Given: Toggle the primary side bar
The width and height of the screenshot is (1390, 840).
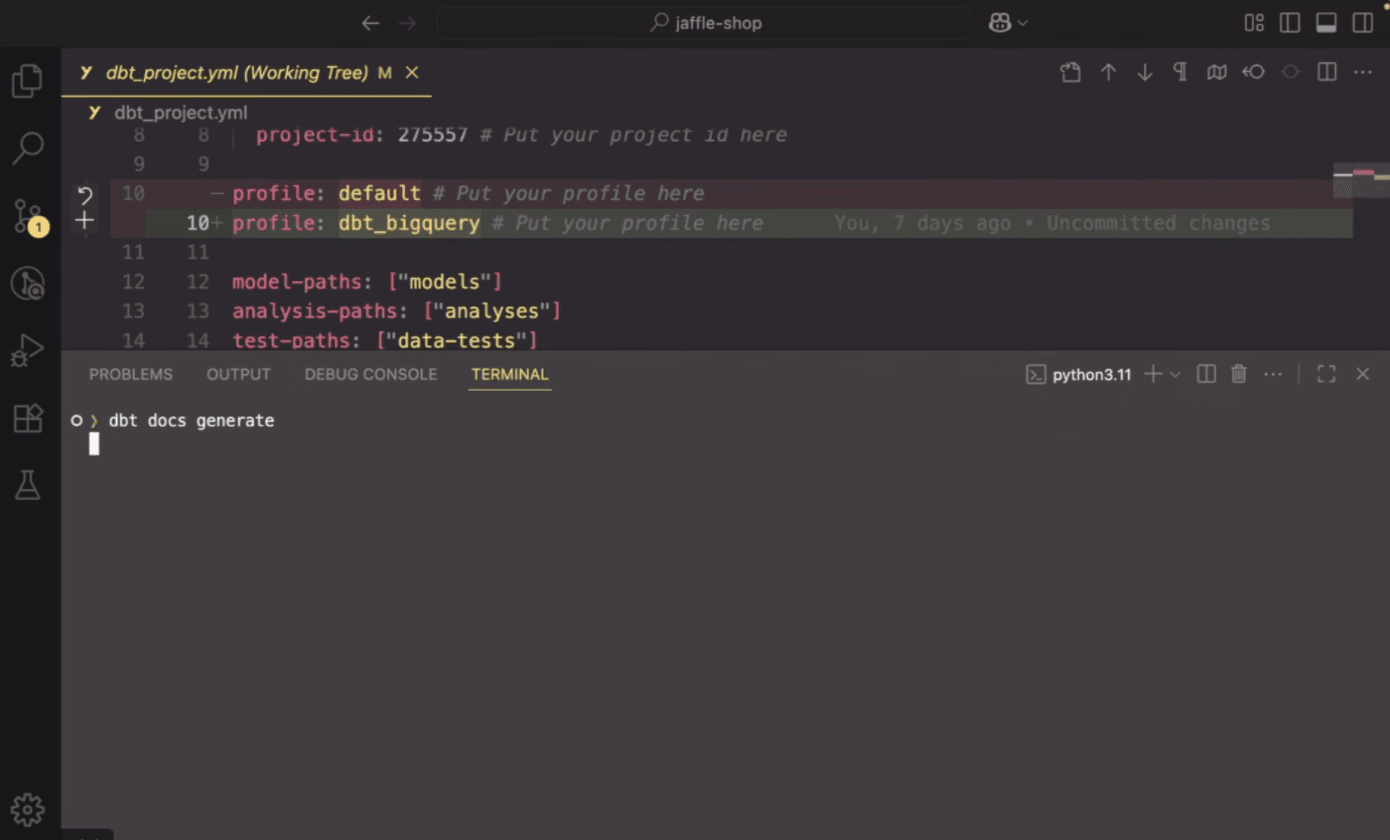Looking at the screenshot, I should pos(1290,23).
